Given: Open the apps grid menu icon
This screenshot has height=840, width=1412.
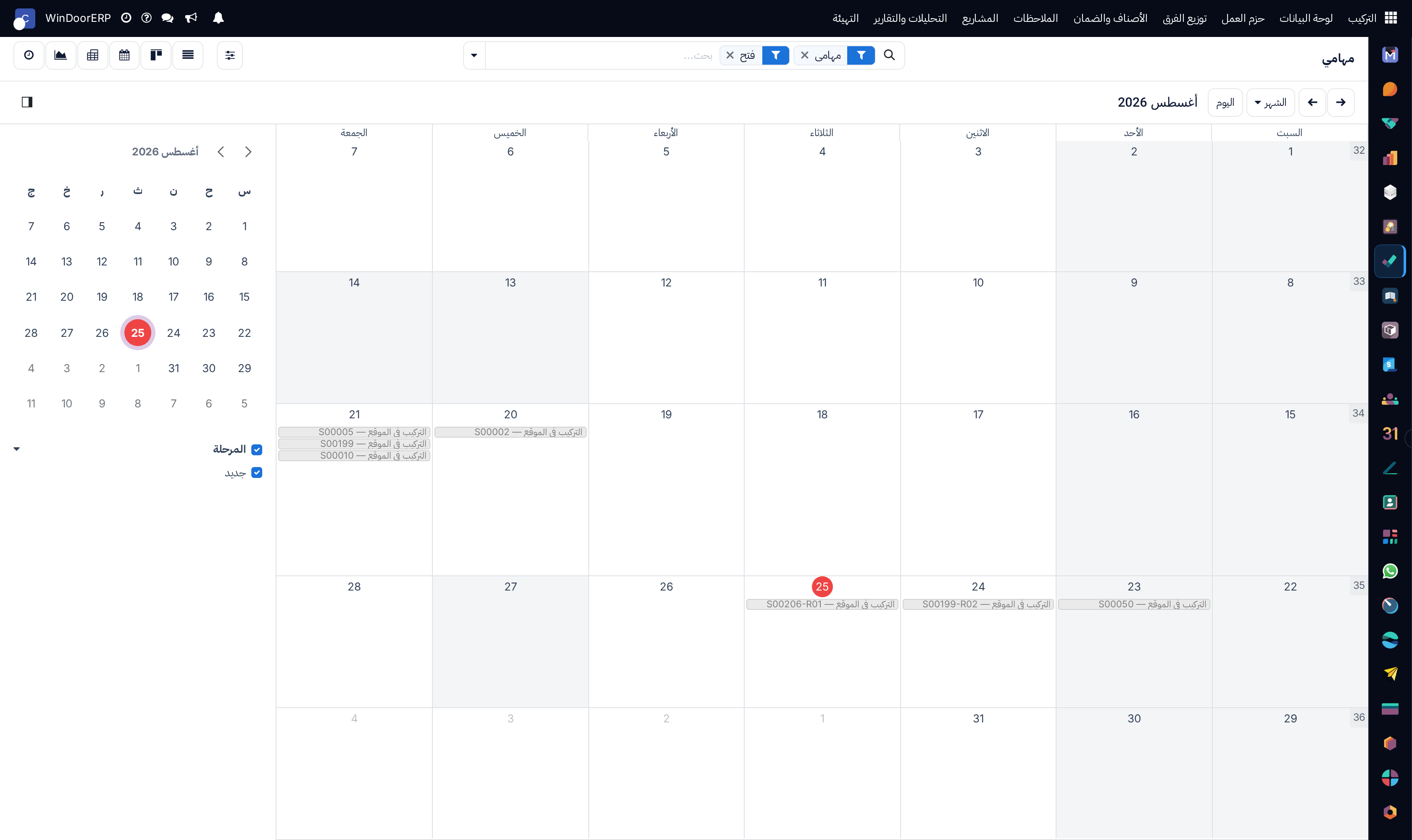Looking at the screenshot, I should click(1391, 18).
